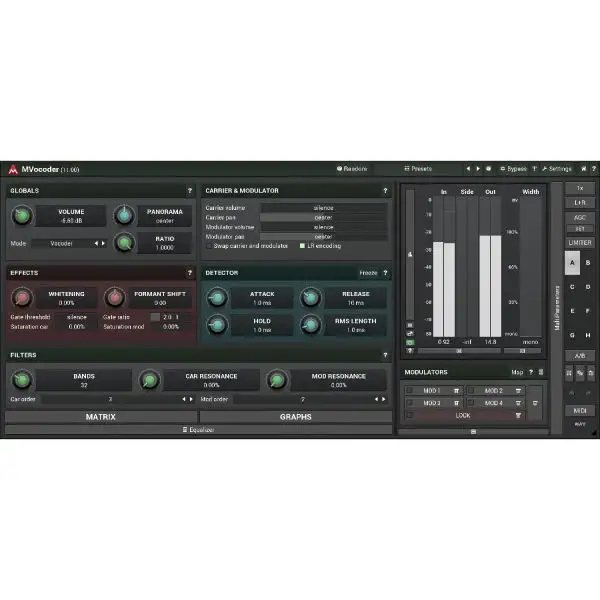Screen dimensions: 600x600
Task: Open the MIDI settings button
Action: [x=580, y=411]
